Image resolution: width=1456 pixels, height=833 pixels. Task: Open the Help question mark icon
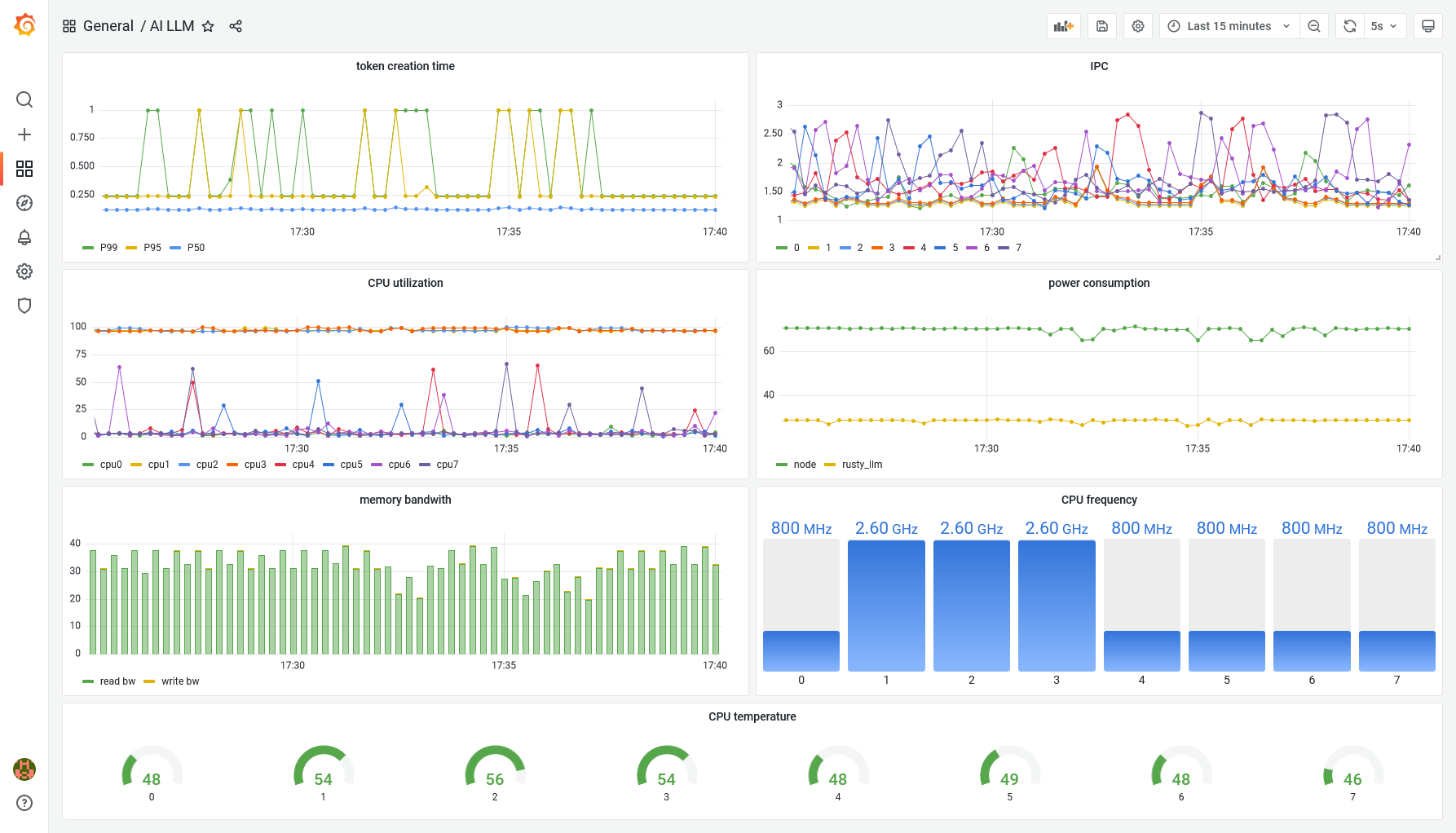pos(24,803)
